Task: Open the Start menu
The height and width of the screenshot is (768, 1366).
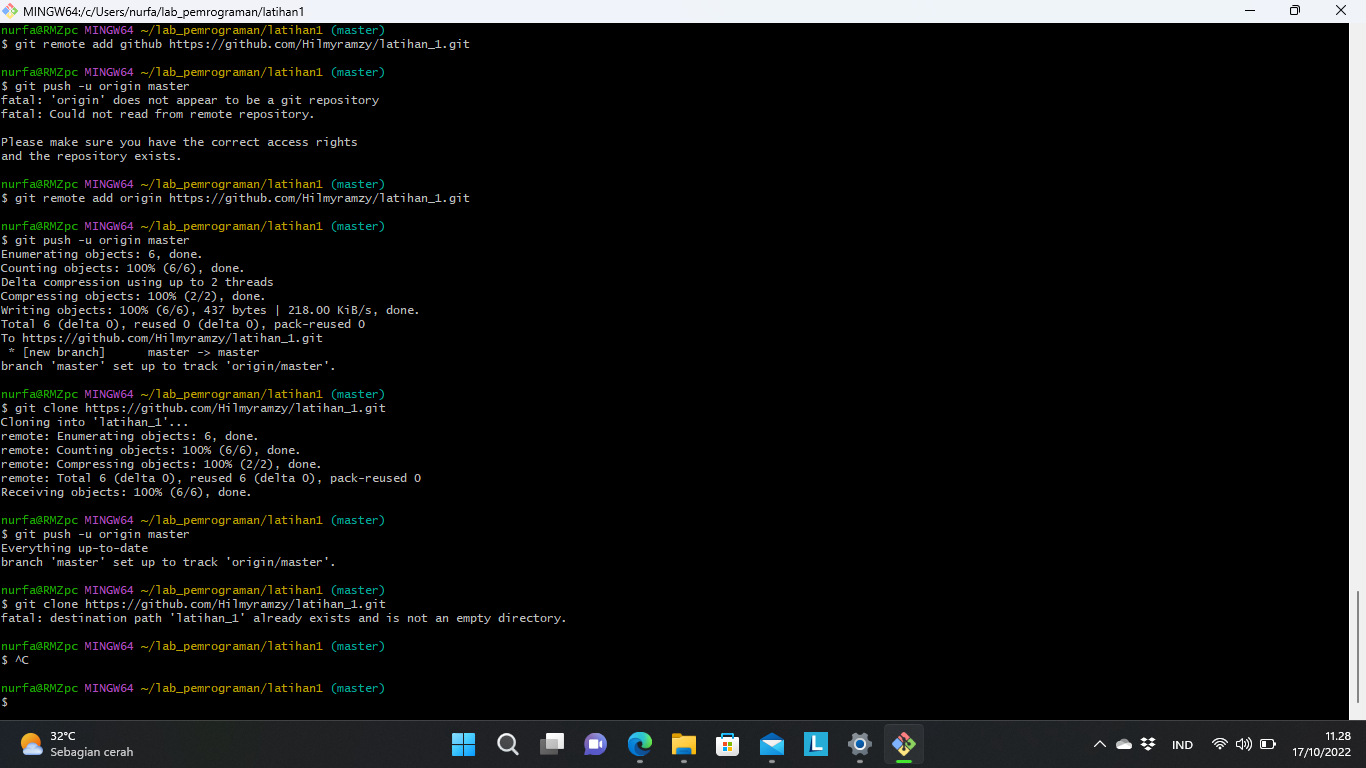Action: pos(463,744)
